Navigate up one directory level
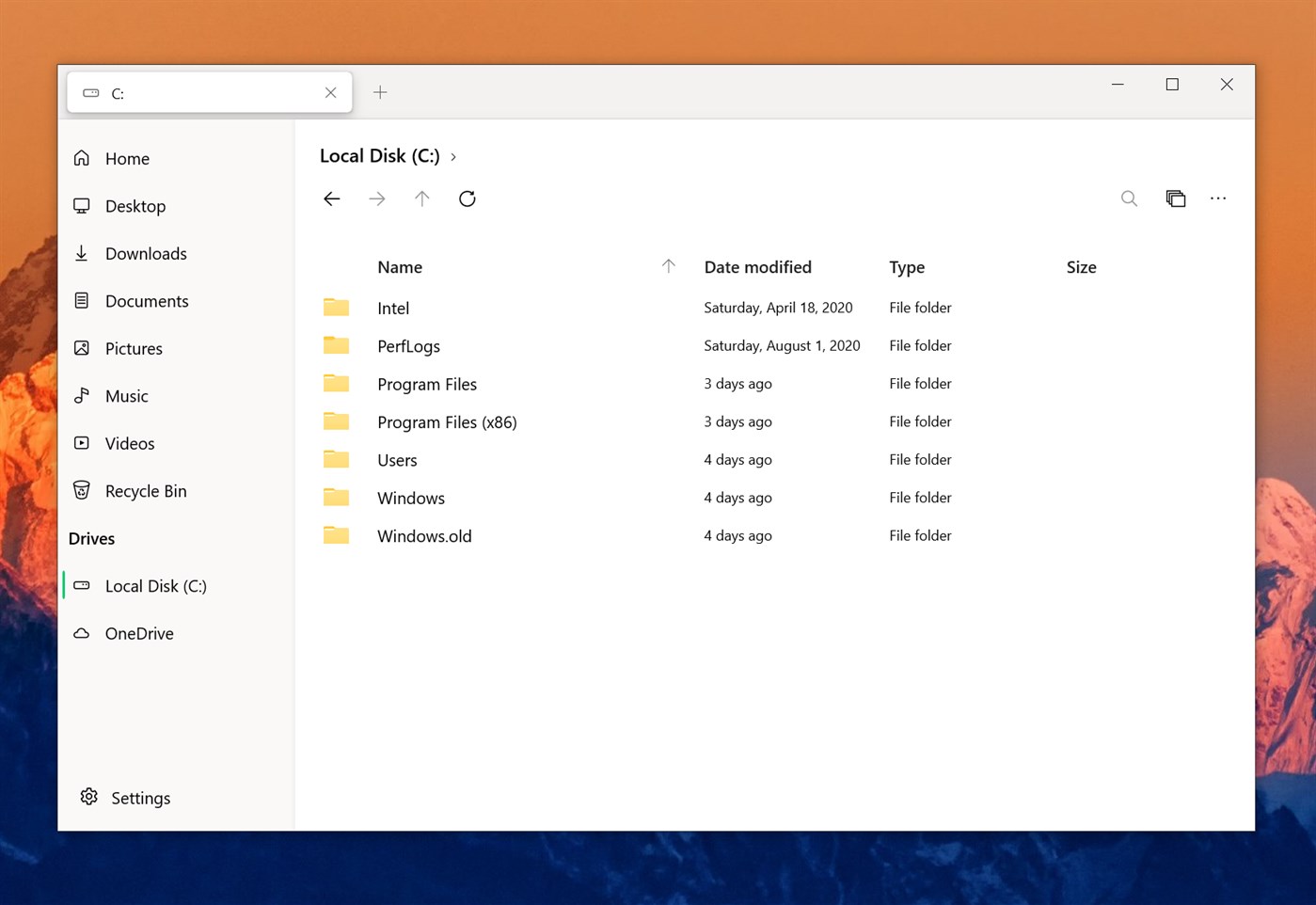Screen dimensions: 1316x905 click(421, 198)
